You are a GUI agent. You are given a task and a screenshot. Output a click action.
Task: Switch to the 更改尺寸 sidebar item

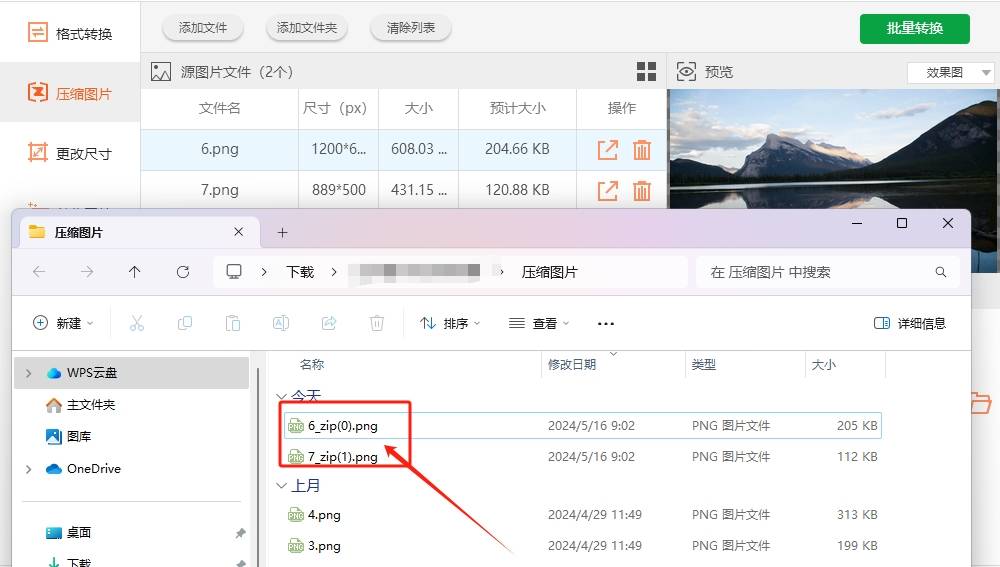coord(70,153)
